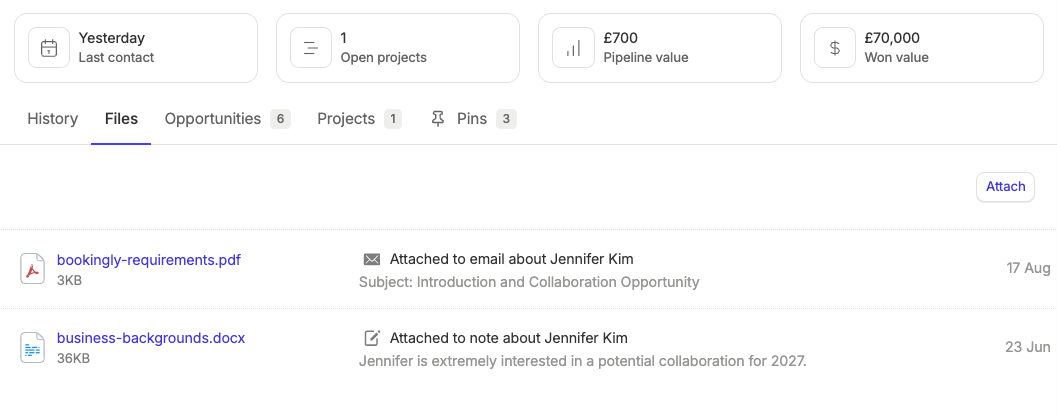Open the business-backgrounds.docx file link
Screen dimensions: 1057x418
[x=151, y=338]
